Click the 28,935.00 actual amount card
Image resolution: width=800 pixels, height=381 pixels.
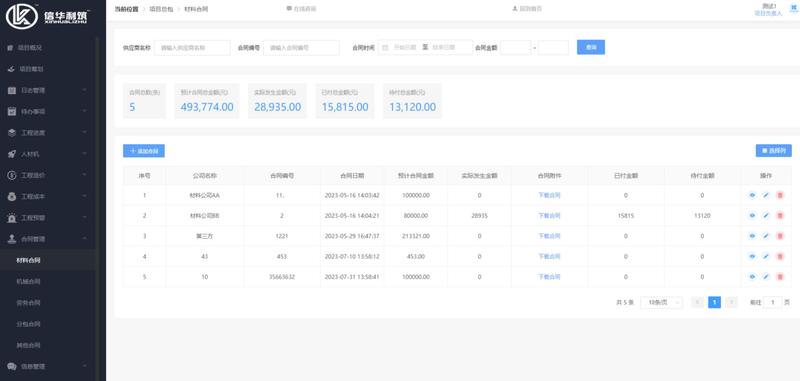[x=278, y=101]
